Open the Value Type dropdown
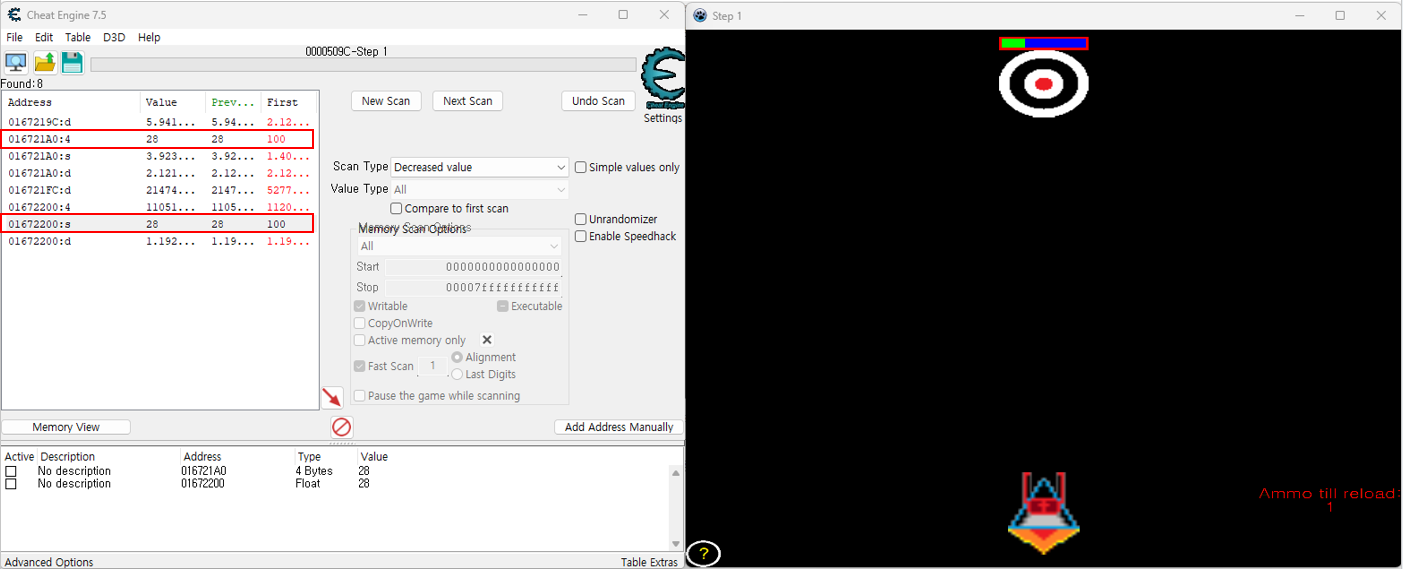The height and width of the screenshot is (569, 1403). tap(479, 189)
